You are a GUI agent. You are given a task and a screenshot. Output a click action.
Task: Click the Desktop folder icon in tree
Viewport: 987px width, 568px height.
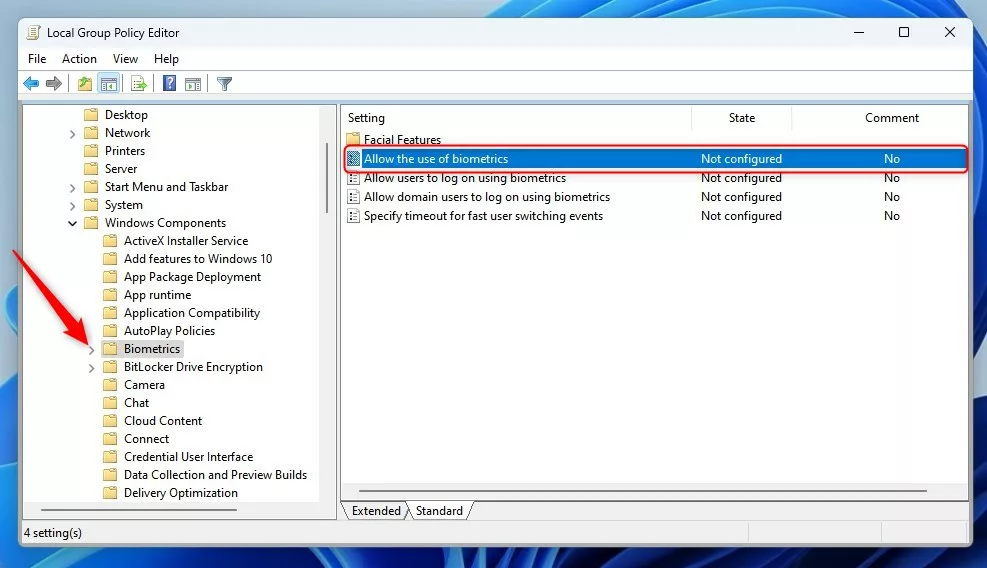point(91,114)
